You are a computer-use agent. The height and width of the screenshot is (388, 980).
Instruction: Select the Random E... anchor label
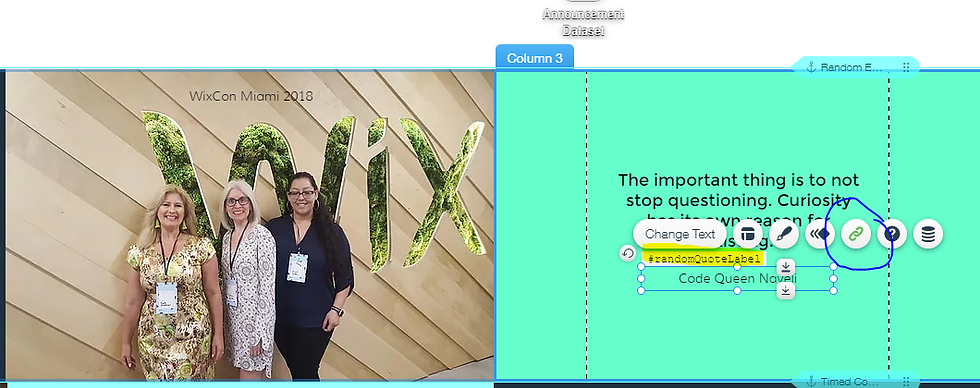point(851,67)
